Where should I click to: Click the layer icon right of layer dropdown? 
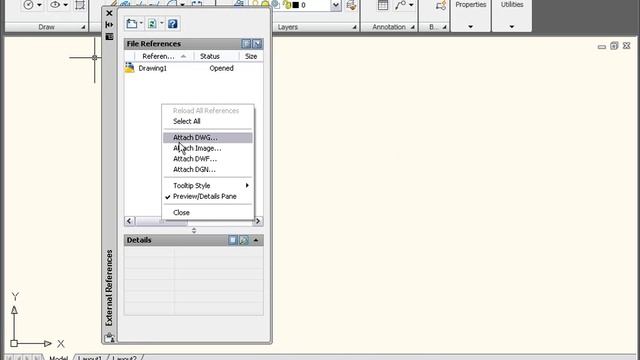tap(351, 5)
